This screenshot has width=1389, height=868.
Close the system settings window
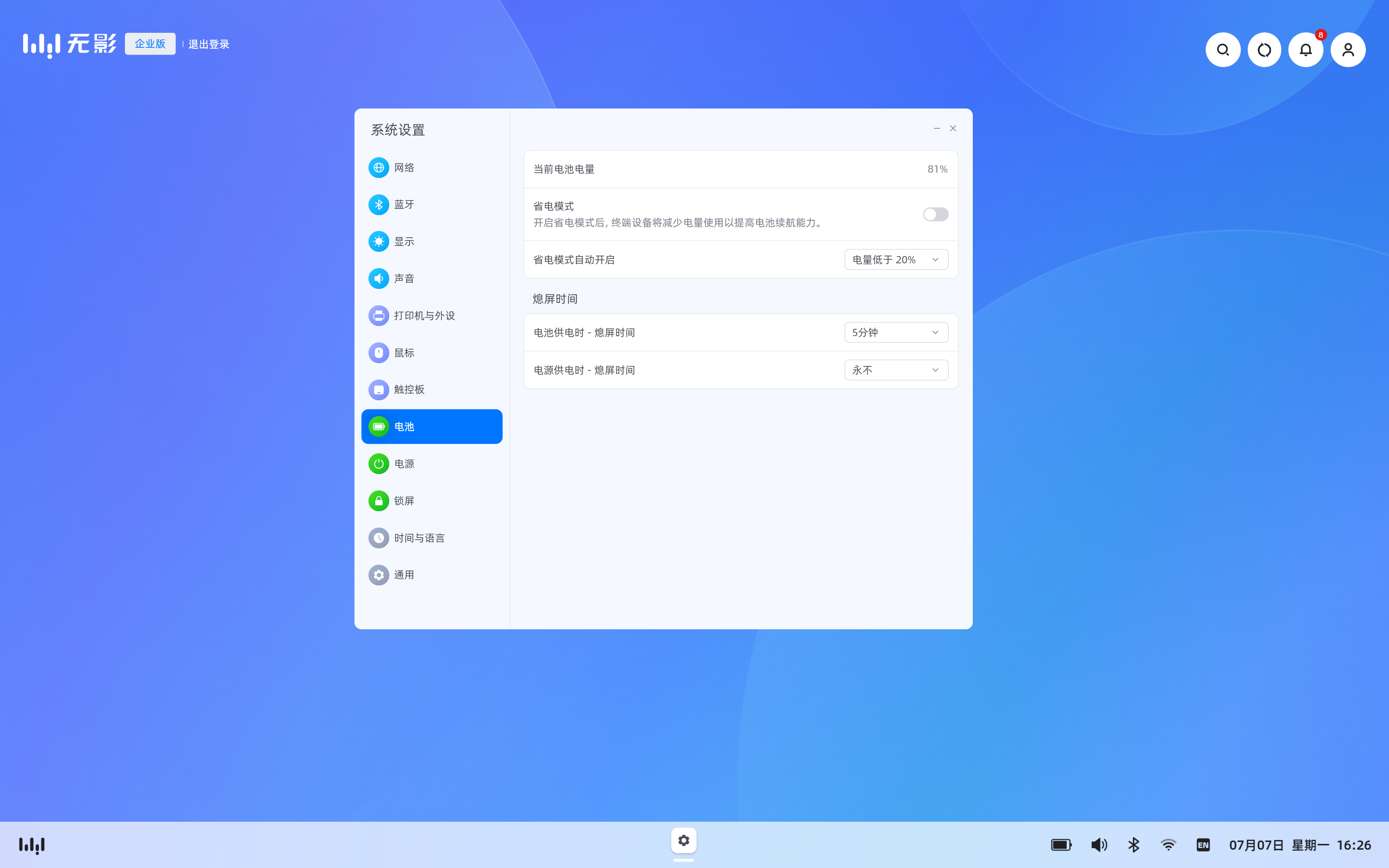tap(953, 129)
